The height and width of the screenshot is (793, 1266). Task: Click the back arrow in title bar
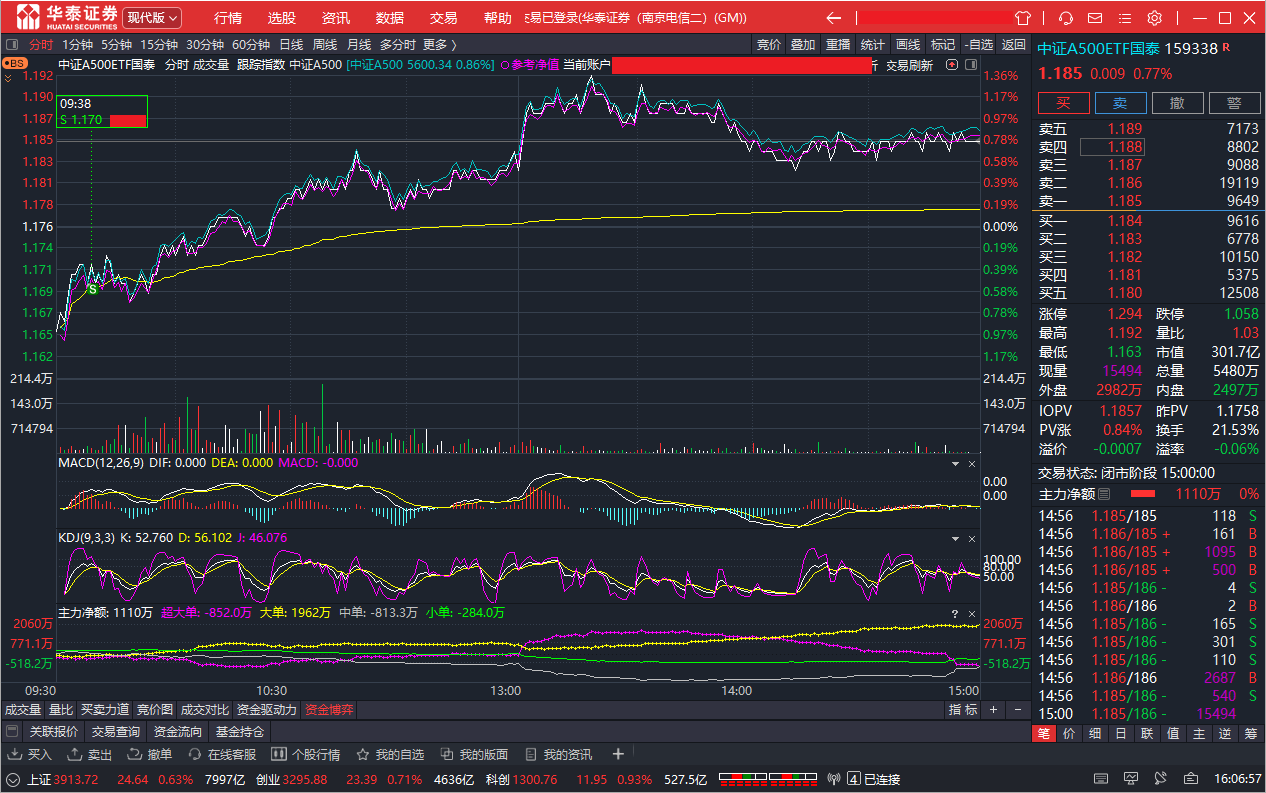(834, 18)
